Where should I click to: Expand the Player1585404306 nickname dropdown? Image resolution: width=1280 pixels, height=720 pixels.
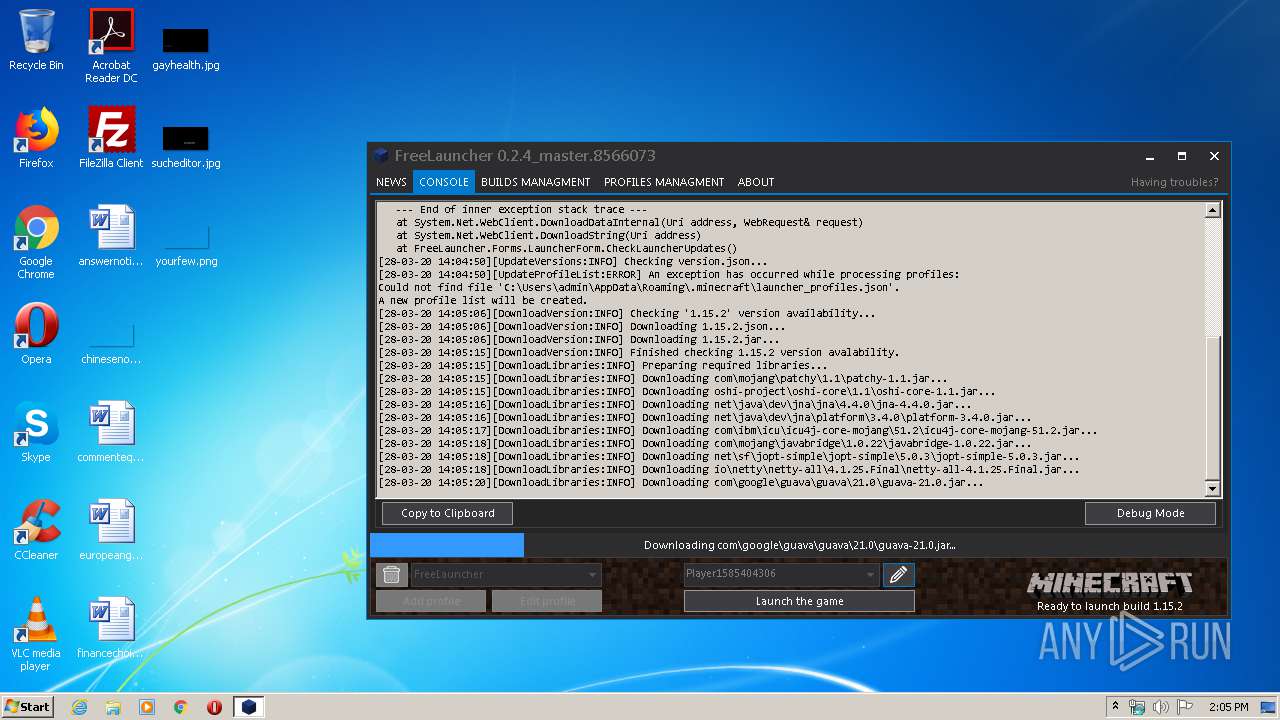click(870, 574)
